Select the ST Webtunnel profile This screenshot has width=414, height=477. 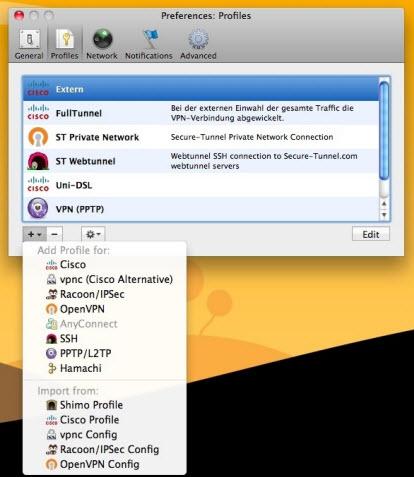coord(201,161)
